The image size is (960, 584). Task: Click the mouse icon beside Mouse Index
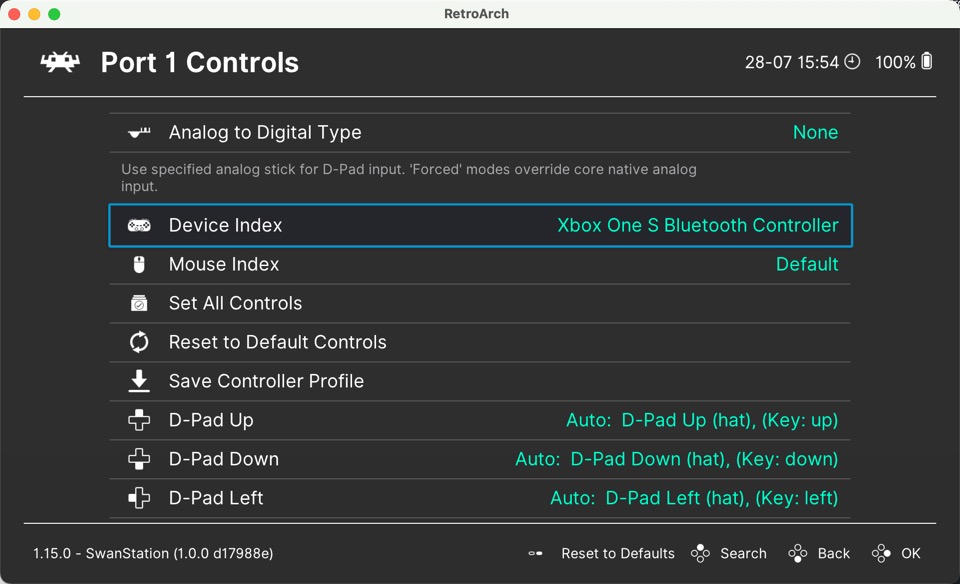pos(138,264)
